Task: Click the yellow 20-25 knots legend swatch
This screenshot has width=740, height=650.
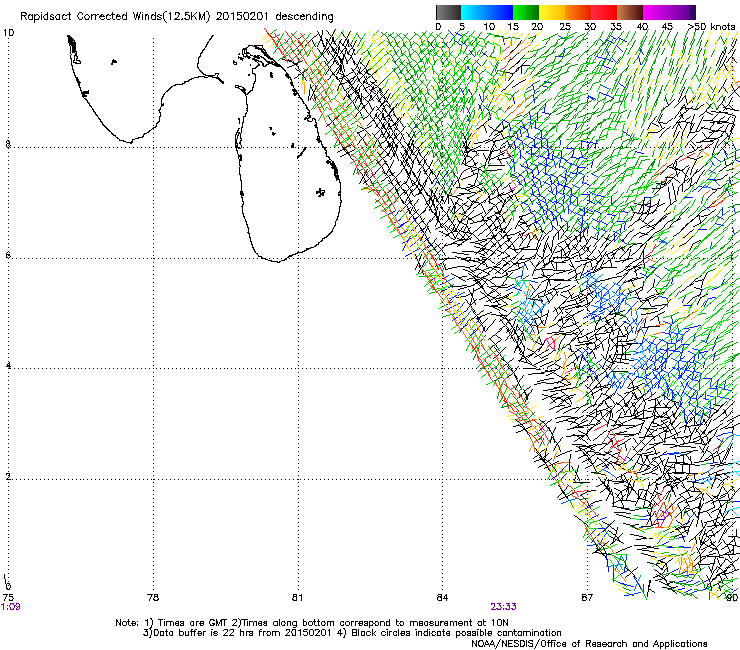Action: pos(552,12)
